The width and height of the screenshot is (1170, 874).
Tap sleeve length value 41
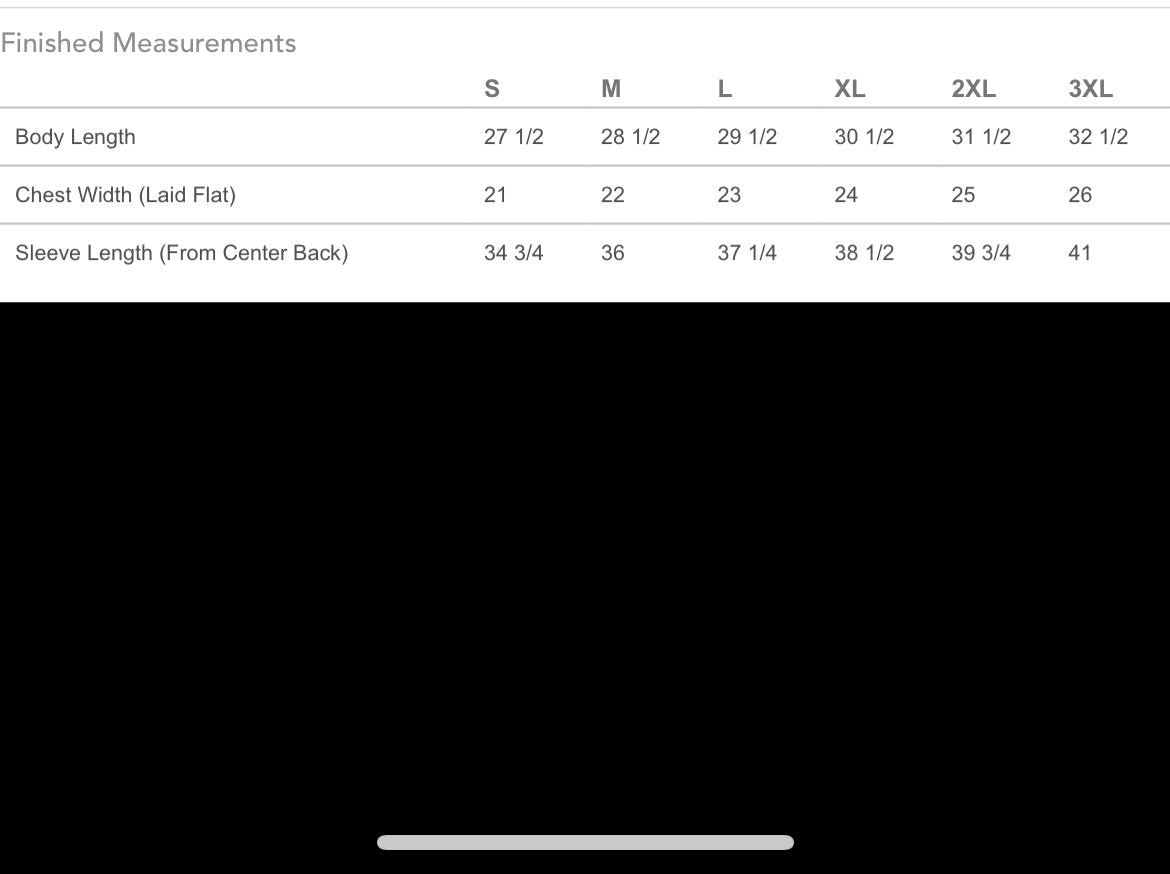[1079, 253]
